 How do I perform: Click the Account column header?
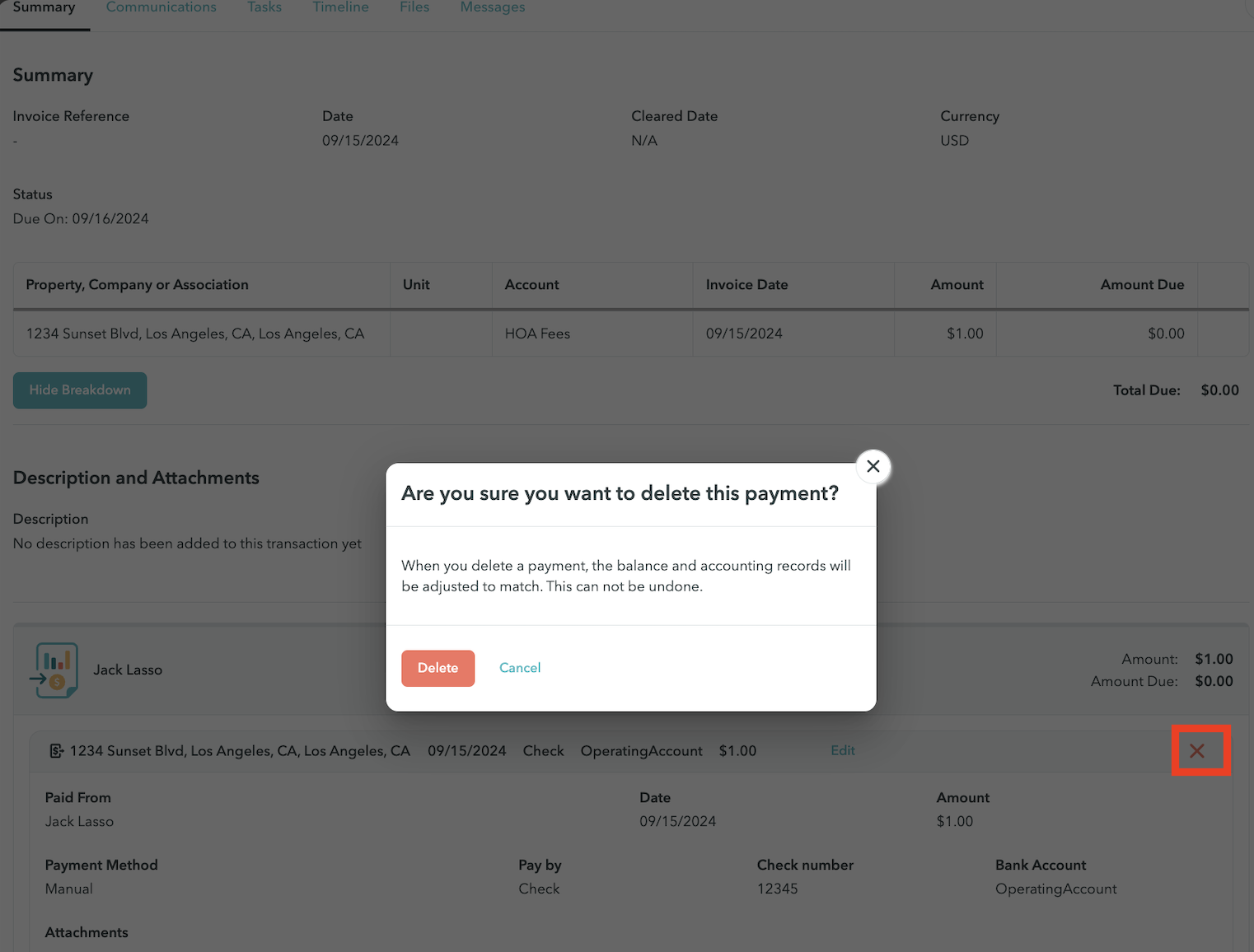coord(531,285)
